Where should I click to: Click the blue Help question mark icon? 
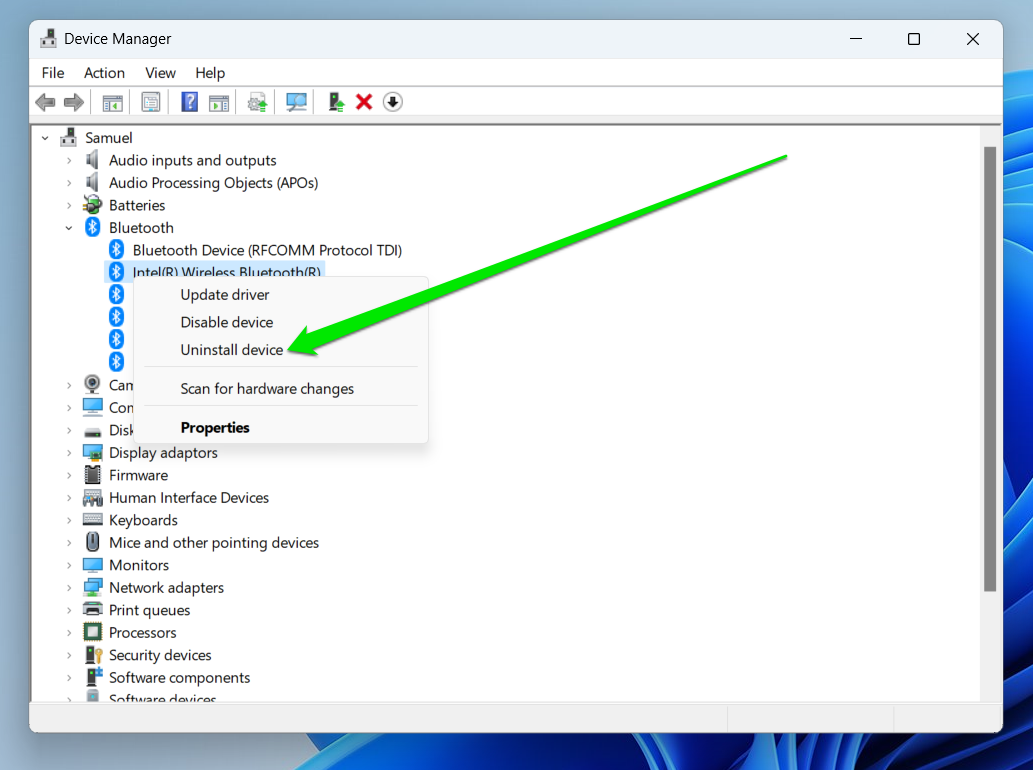pos(189,102)
